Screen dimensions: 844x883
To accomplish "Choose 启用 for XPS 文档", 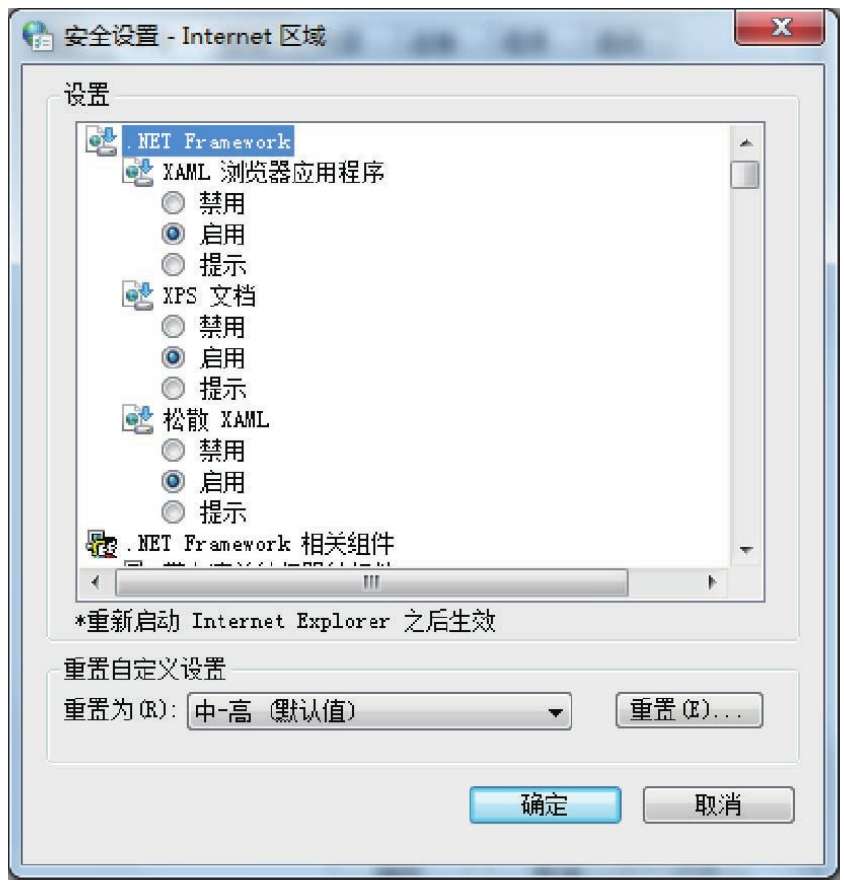I will coord(173,358).
